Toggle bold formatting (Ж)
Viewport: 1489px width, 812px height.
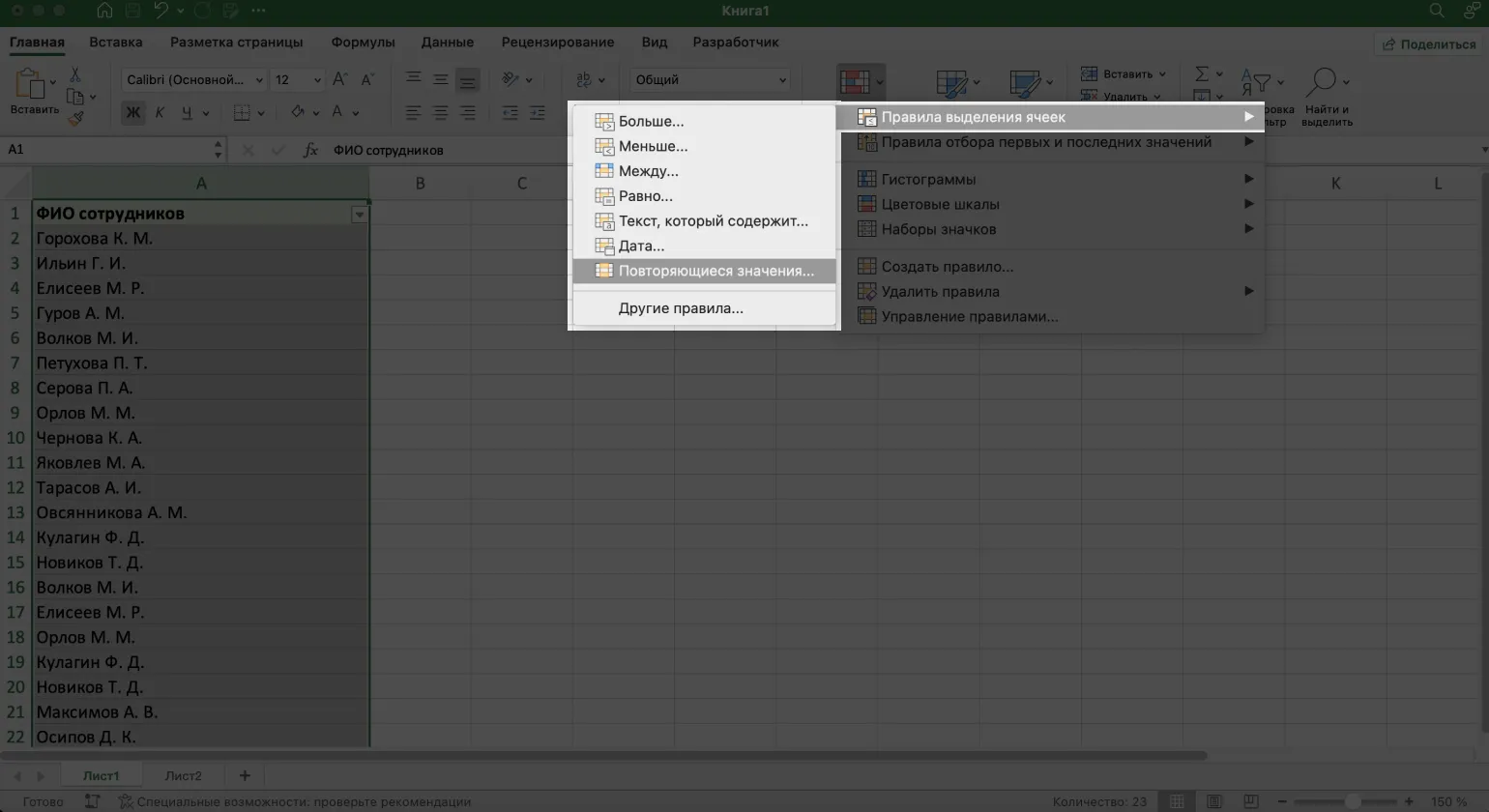point(133,113)
